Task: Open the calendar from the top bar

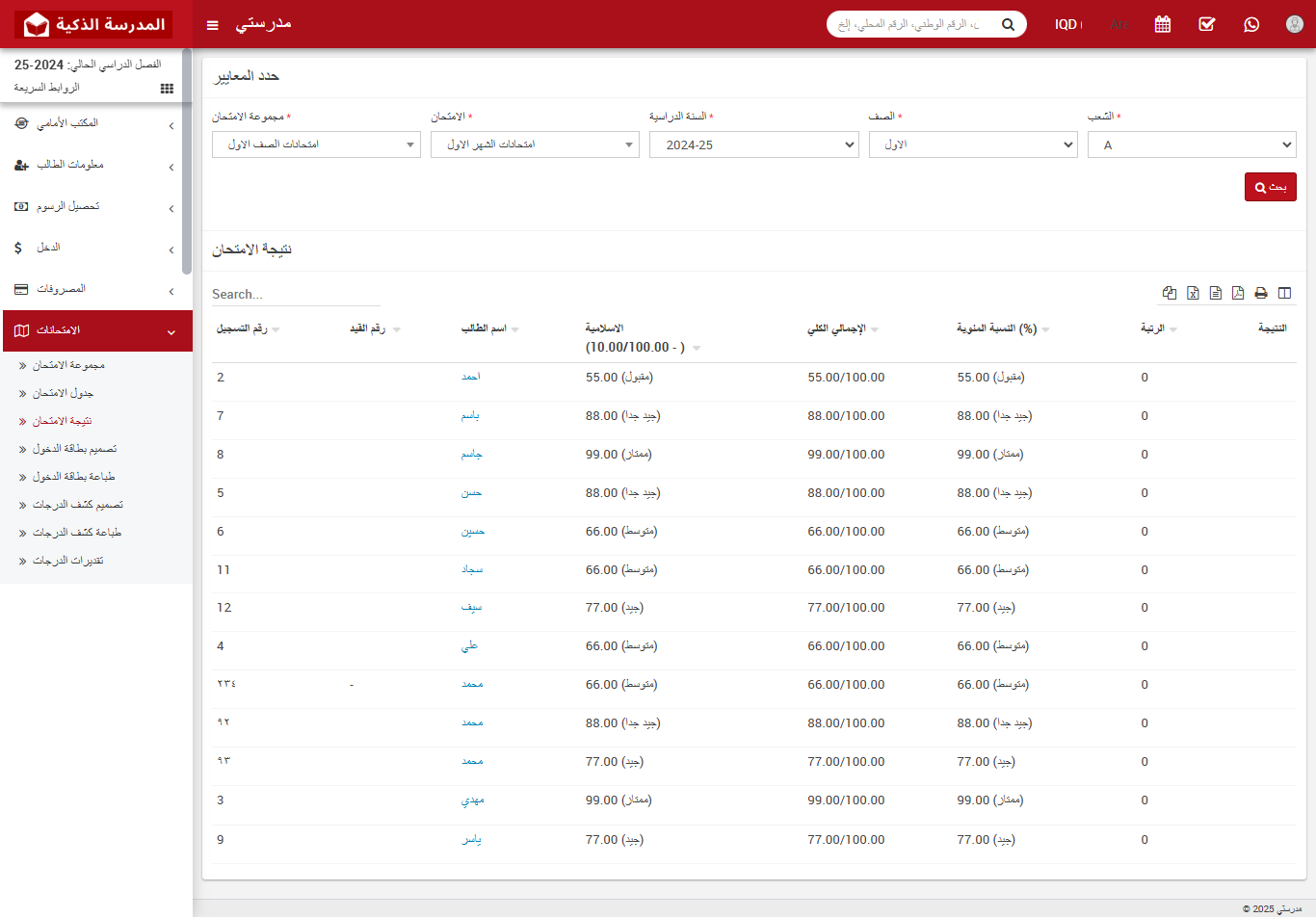Action: pyautogui.click(x=1163, y=24)
